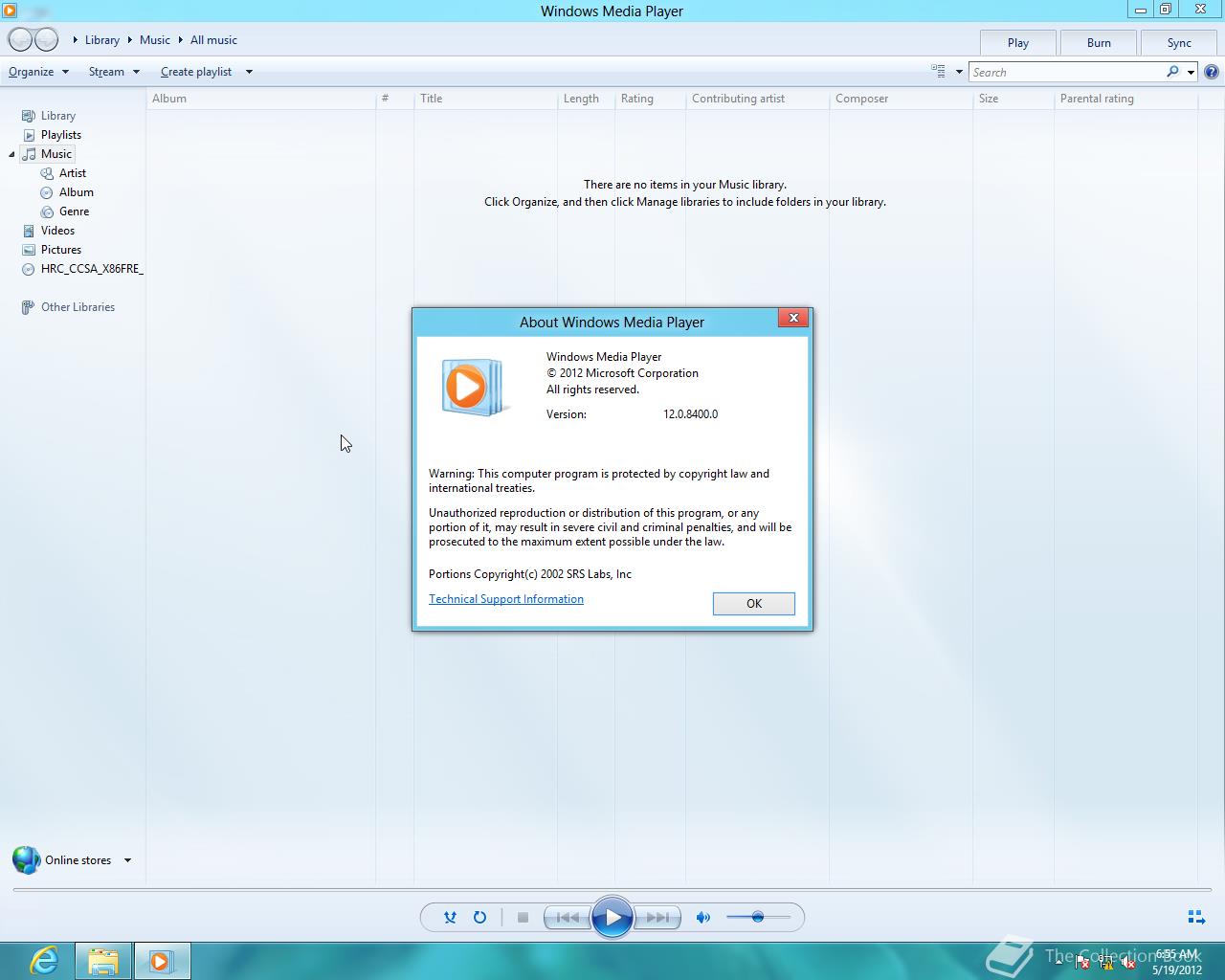Open the Album view under Music

(76, 192)
